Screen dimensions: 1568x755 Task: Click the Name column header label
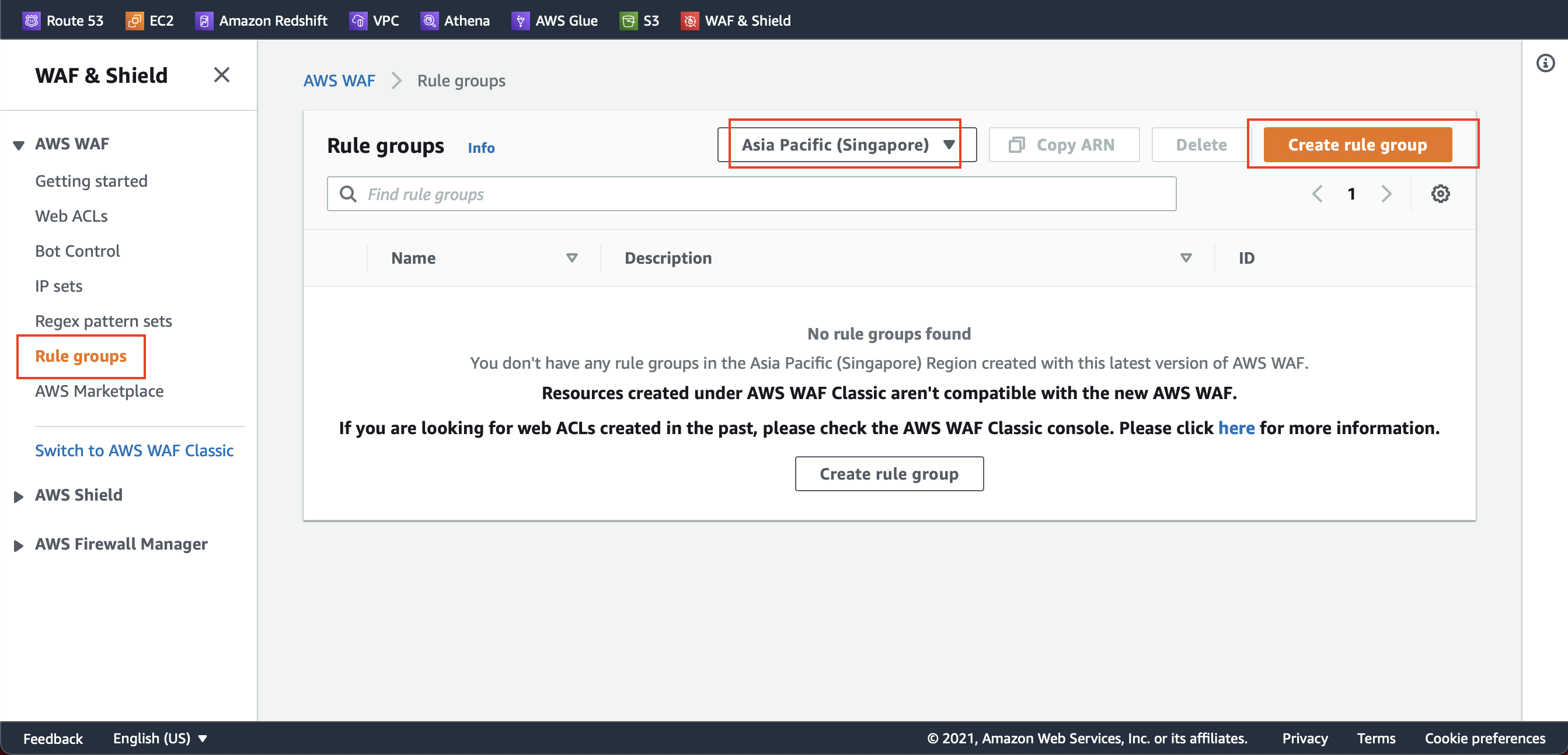413,258
